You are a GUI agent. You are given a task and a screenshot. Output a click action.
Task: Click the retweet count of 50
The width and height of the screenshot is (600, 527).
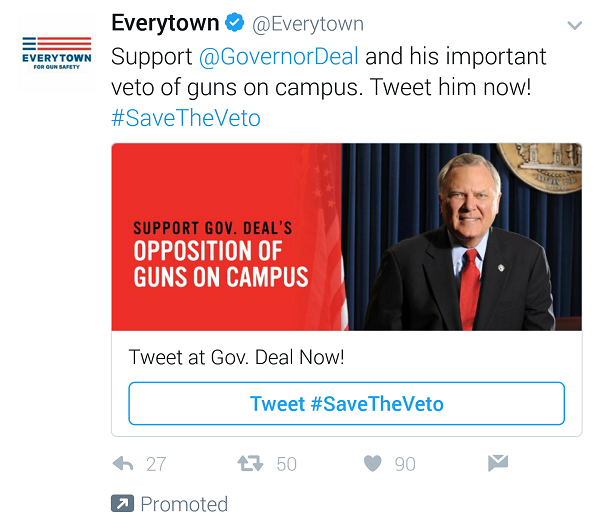click(x=286, y=464)
